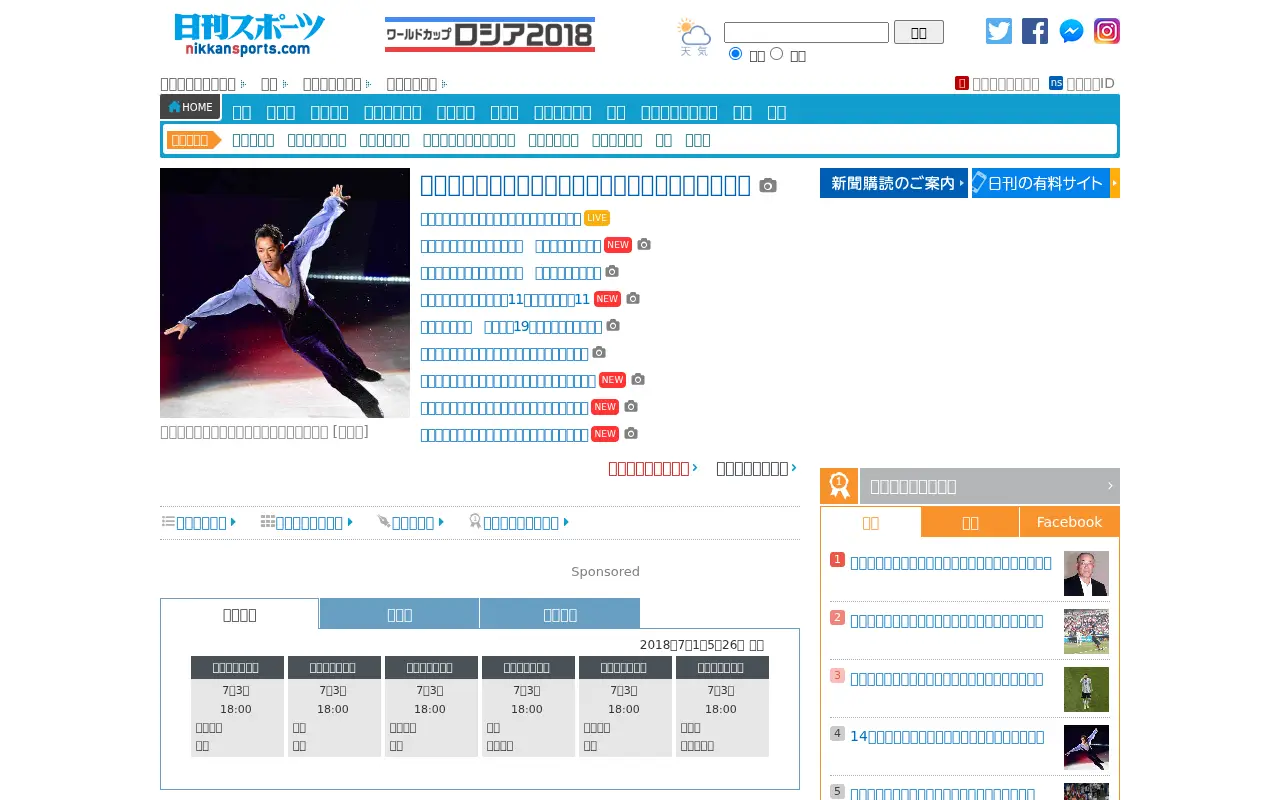Open the Messenger icon in the header
The height and width of the screenshot is (800, 1280).
[1071, 31]
